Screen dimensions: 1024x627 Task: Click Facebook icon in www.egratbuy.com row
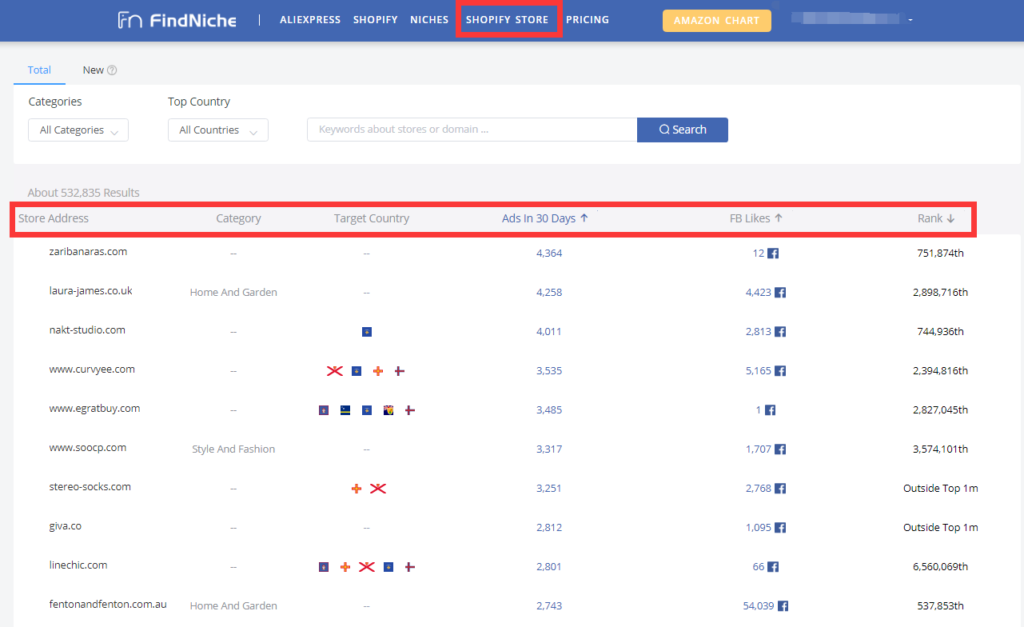771,410
